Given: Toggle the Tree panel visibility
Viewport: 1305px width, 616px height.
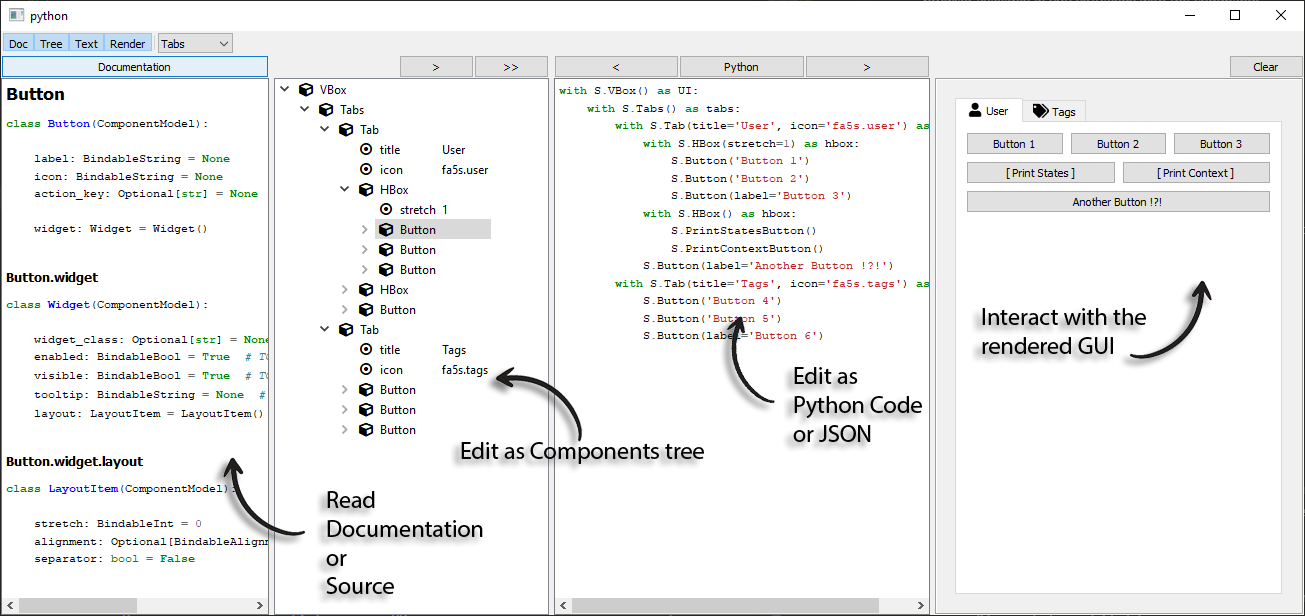Looking at the screenshot, I should pyautogui.click(x=51, y=44).
